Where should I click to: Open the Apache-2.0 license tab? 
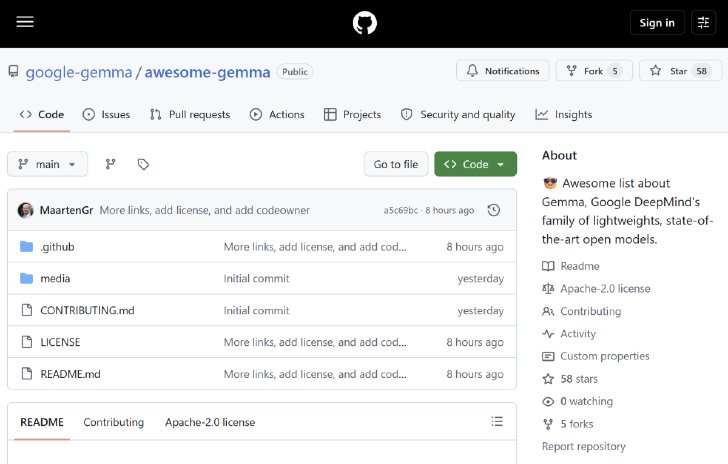click(x=210, y=422)
